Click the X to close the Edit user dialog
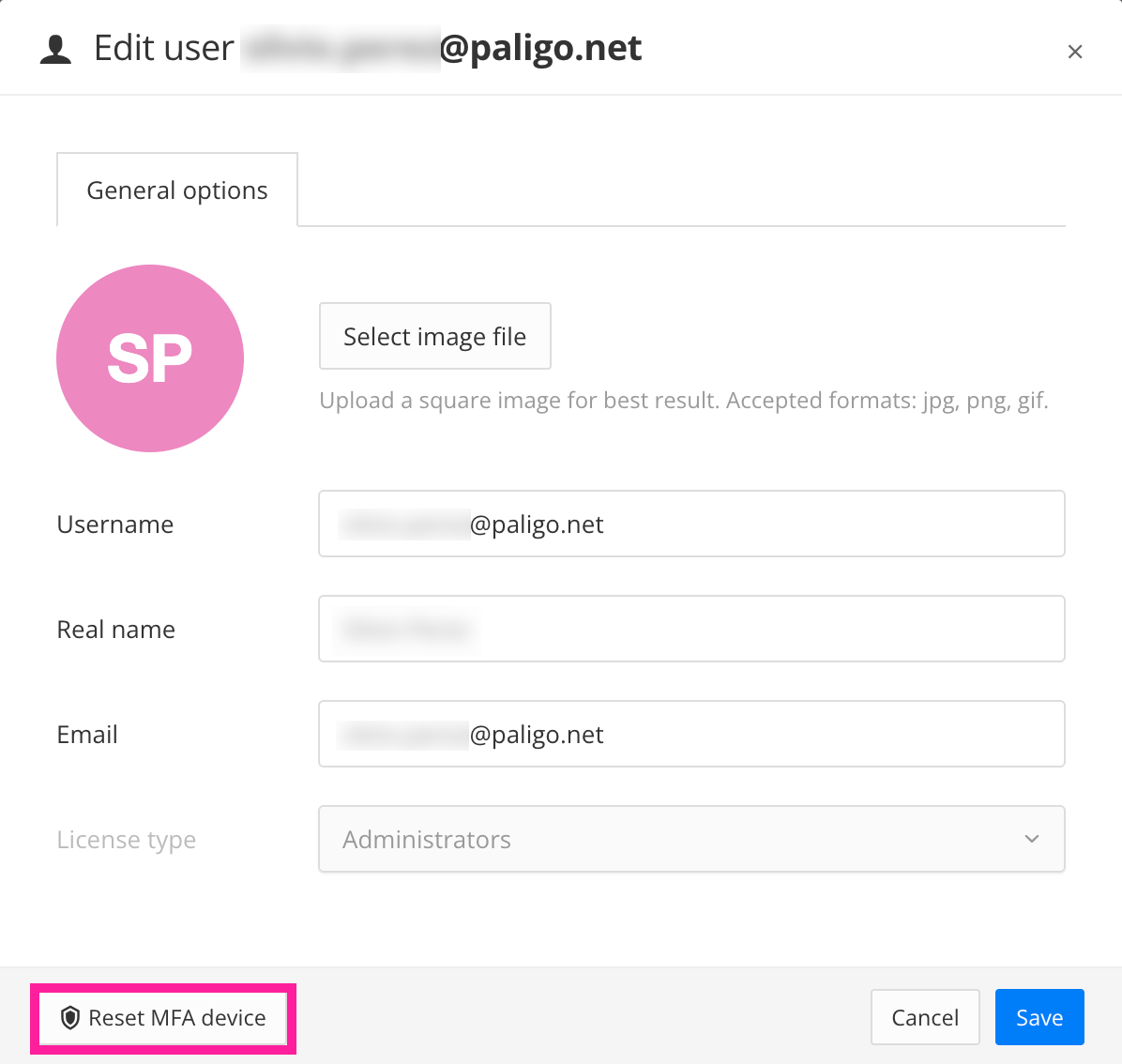The width and height of the screenshot is (1122, 1064). point(1074,52)
